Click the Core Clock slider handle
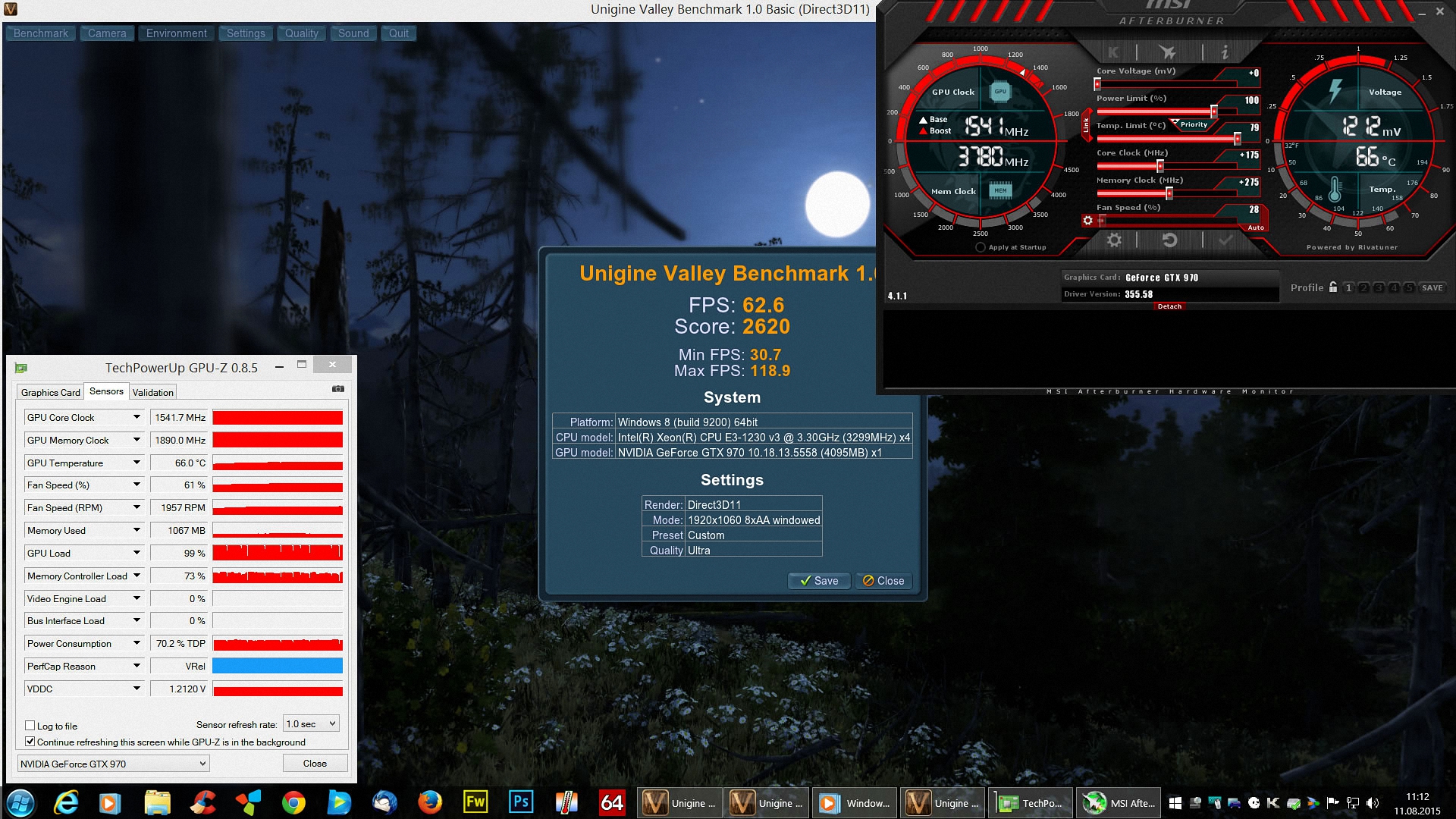This screenshot has height=819, width=1456. click(x=1159, y=166)
